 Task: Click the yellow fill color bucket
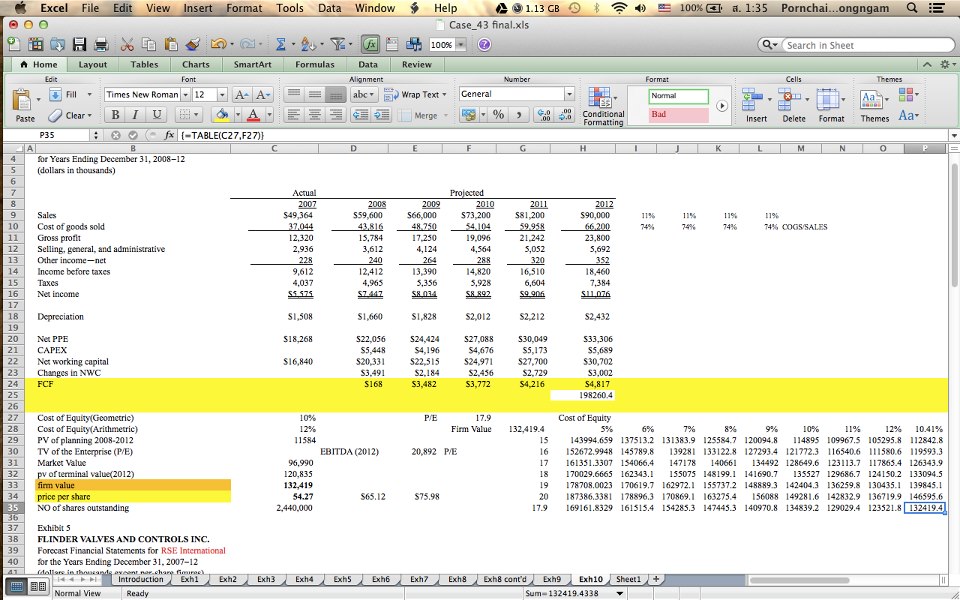point(222,116)
